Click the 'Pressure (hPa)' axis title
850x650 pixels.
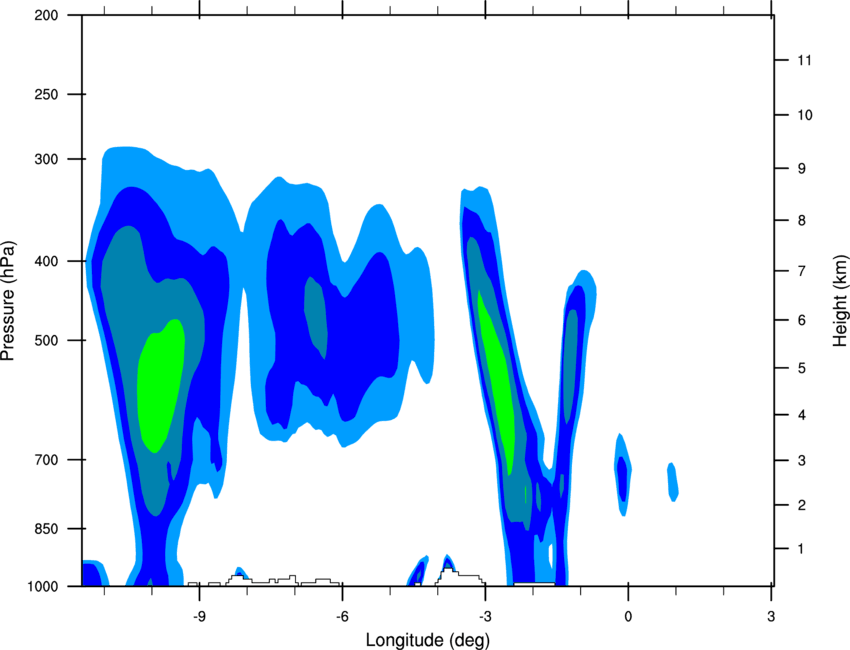click(8, 301)
